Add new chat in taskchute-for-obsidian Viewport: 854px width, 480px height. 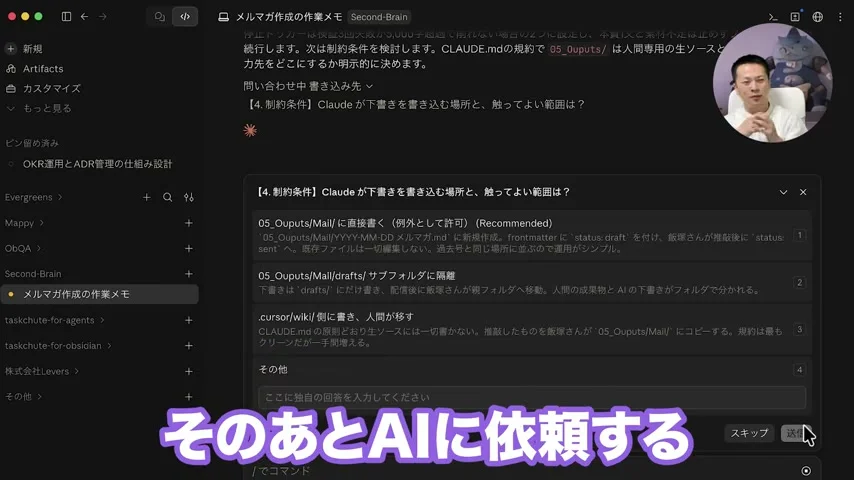[188, 346]
